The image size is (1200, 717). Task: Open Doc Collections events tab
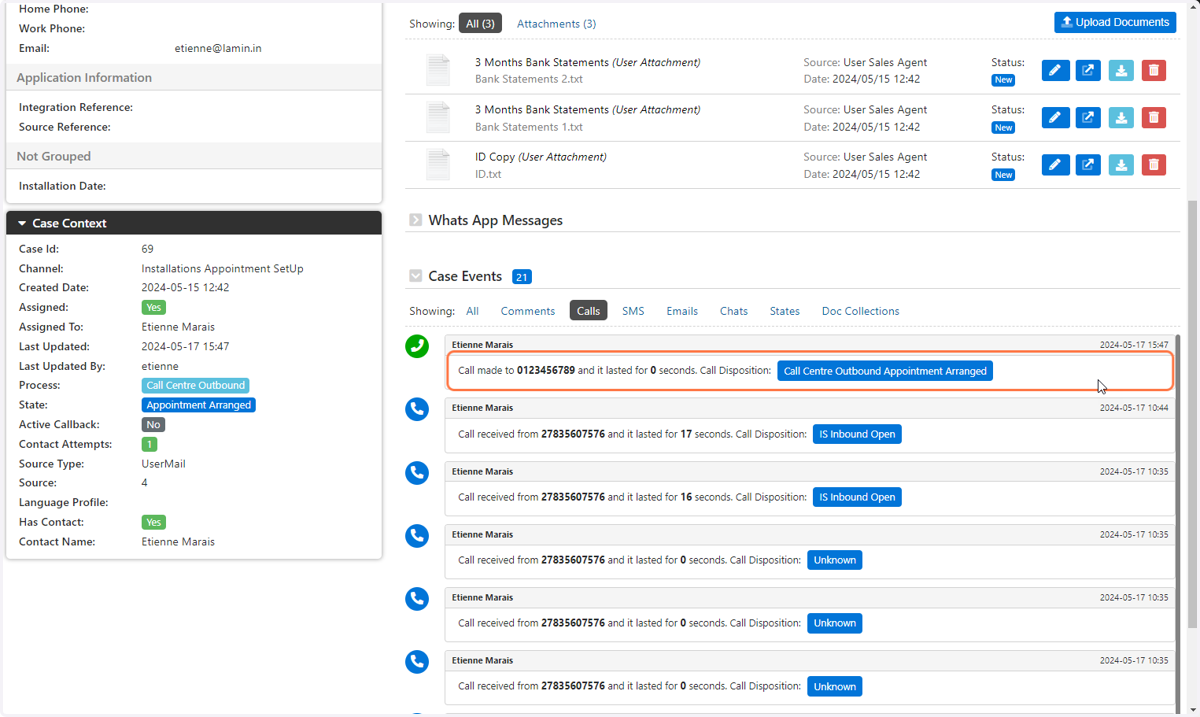point(861,311)
